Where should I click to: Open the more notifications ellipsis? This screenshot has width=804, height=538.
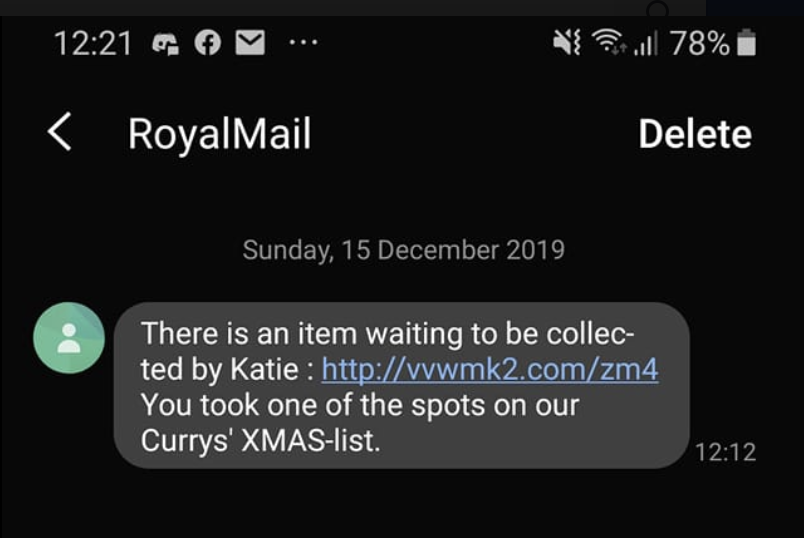(303, 44)
